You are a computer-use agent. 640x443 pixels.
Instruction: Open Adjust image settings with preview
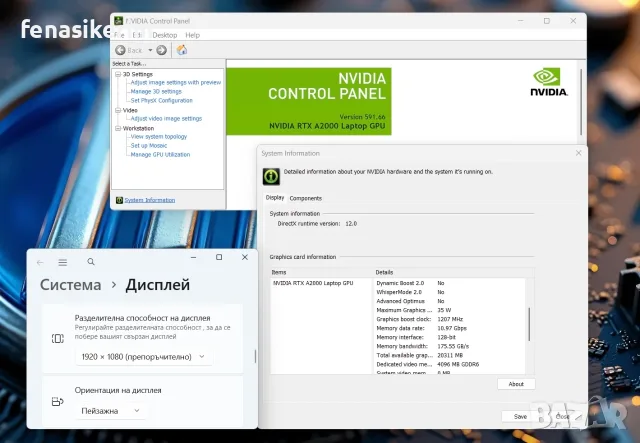(x=176, y=82)
